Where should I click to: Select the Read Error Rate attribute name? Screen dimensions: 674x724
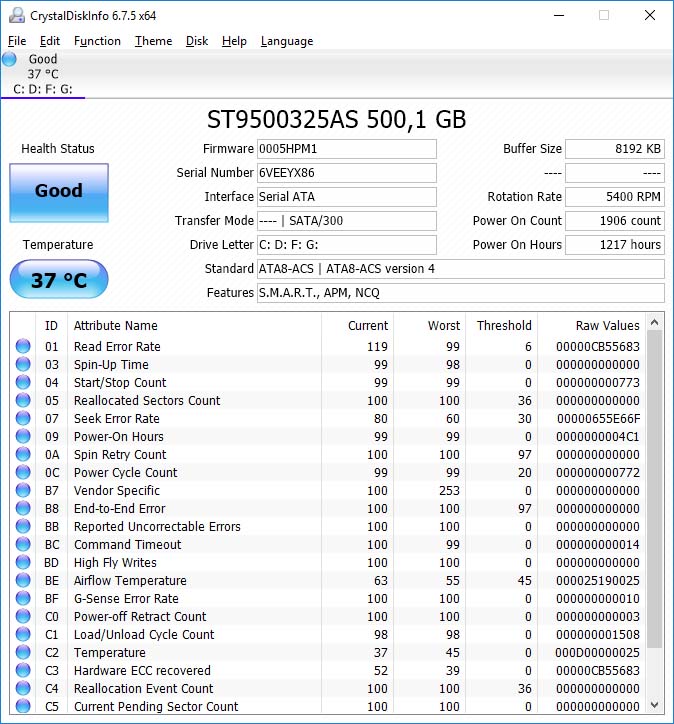pyautogui.click(x=117, y=346)
